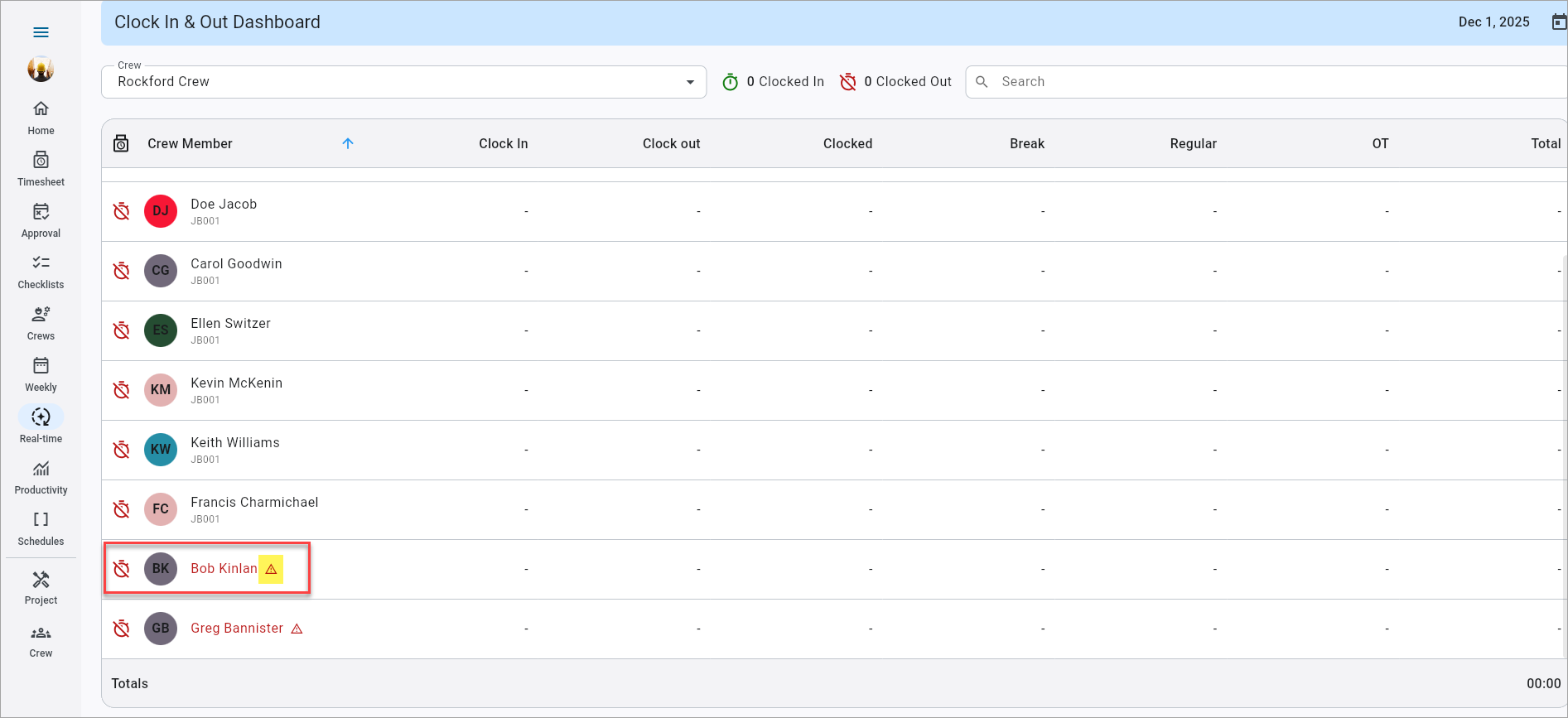Open Project from sidebar

(x=41, y=589)
